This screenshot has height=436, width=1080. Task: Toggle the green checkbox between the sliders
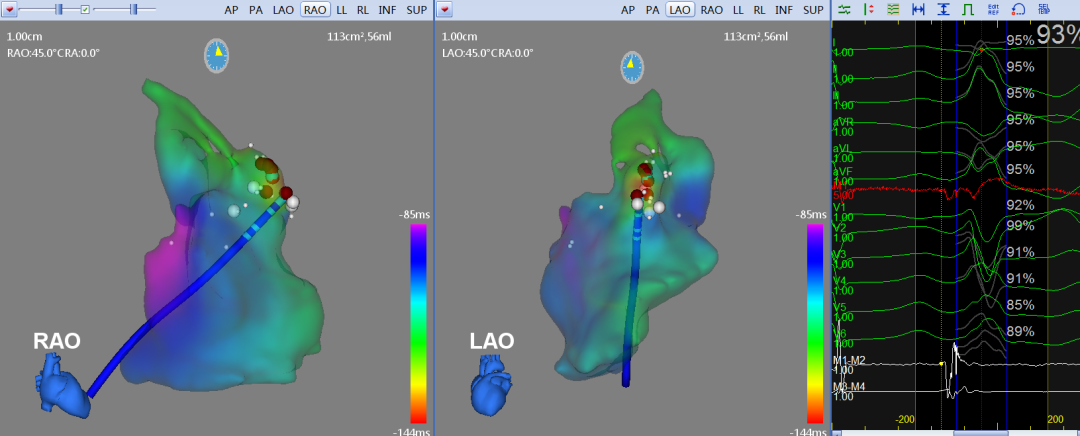pos(85,9)
